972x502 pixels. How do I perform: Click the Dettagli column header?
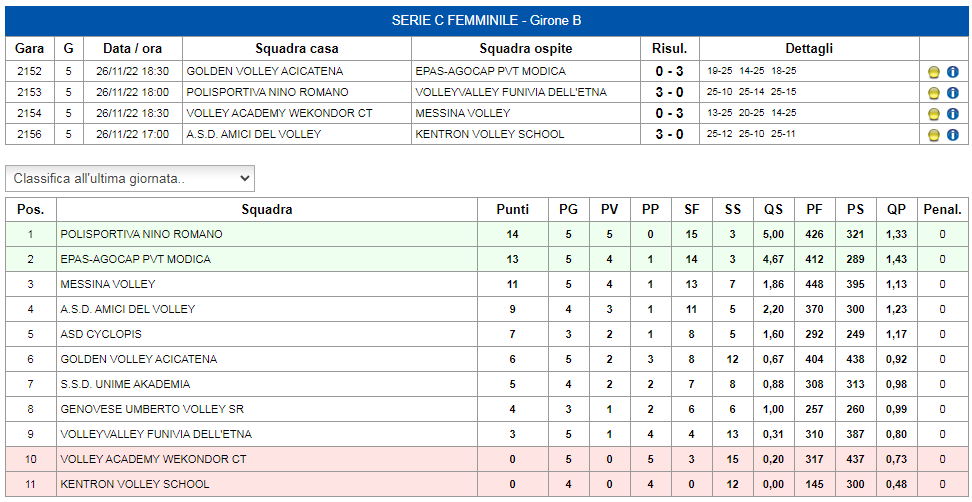point(809,48)
